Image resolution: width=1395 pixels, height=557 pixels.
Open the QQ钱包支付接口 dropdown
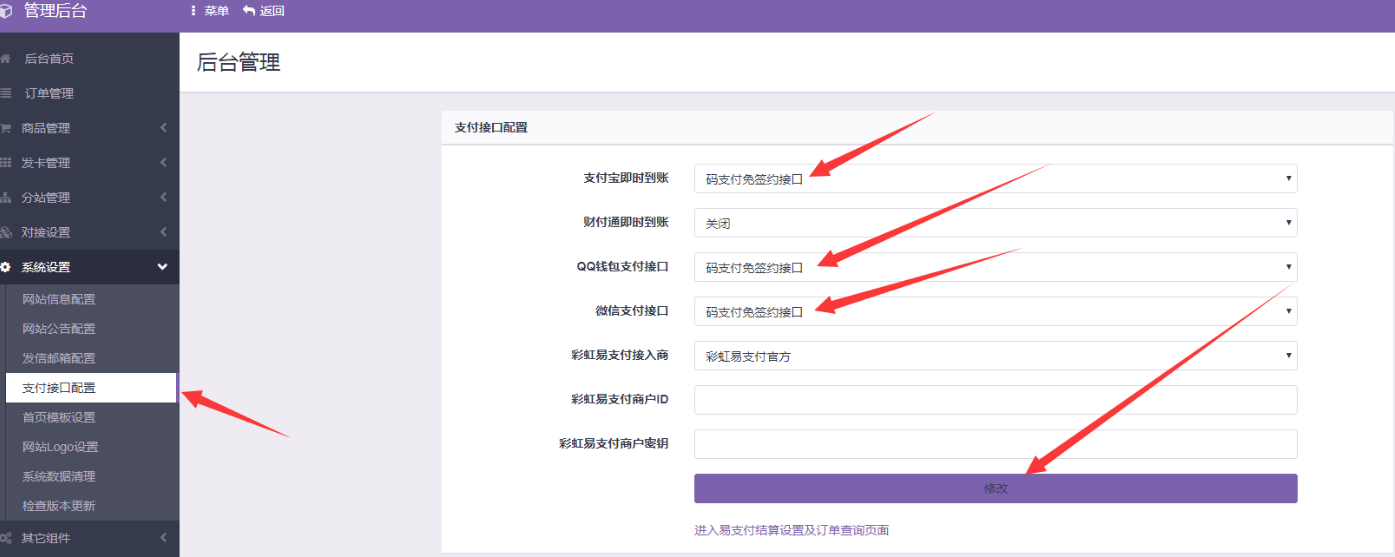coord(995,267)
